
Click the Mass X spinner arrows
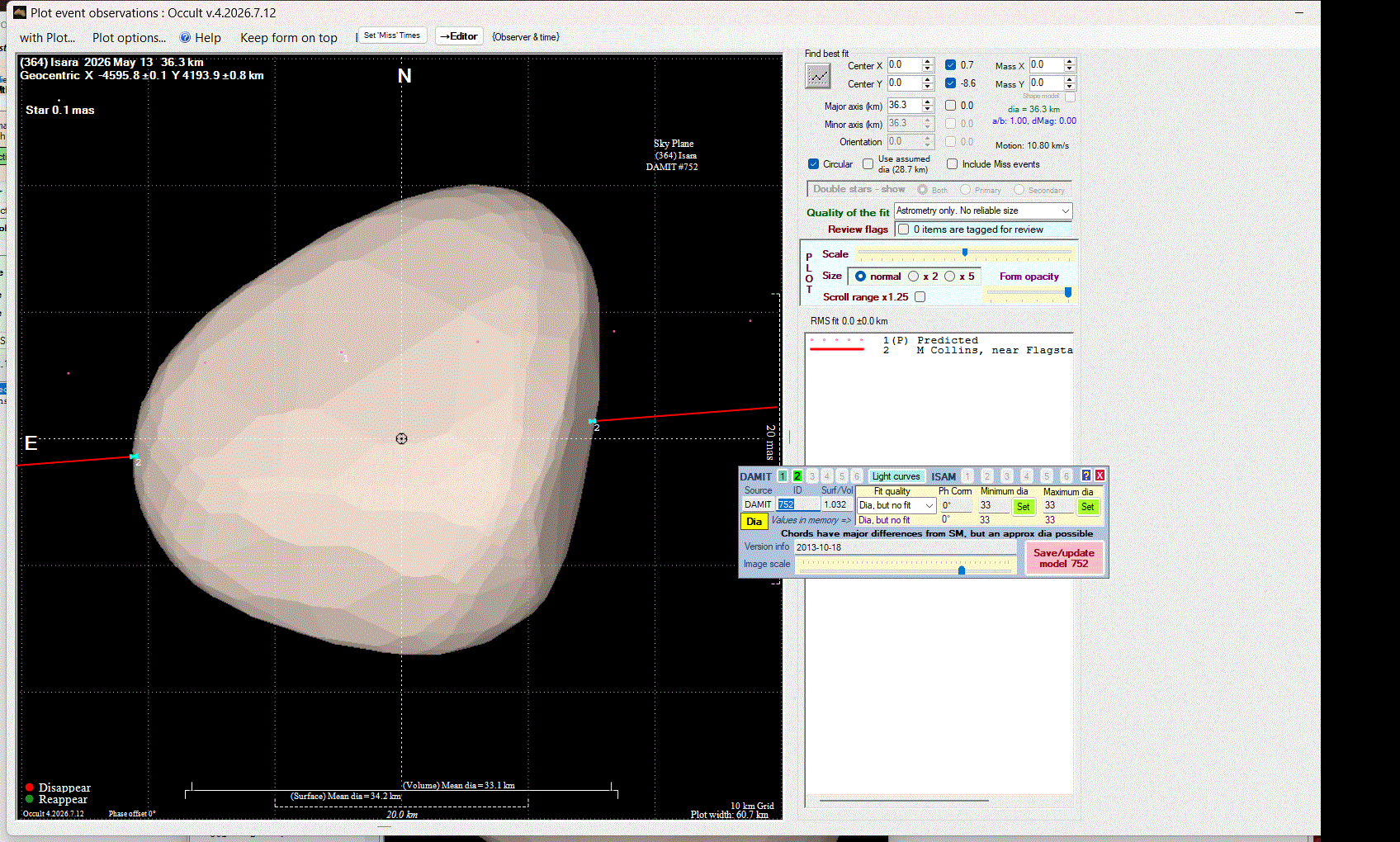tap(1070, 64)
